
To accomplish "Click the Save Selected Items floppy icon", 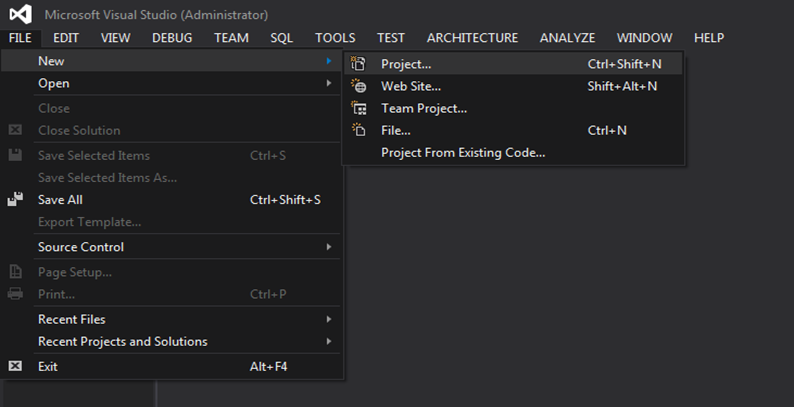I will pyautogui.click(x=15, y=155).
